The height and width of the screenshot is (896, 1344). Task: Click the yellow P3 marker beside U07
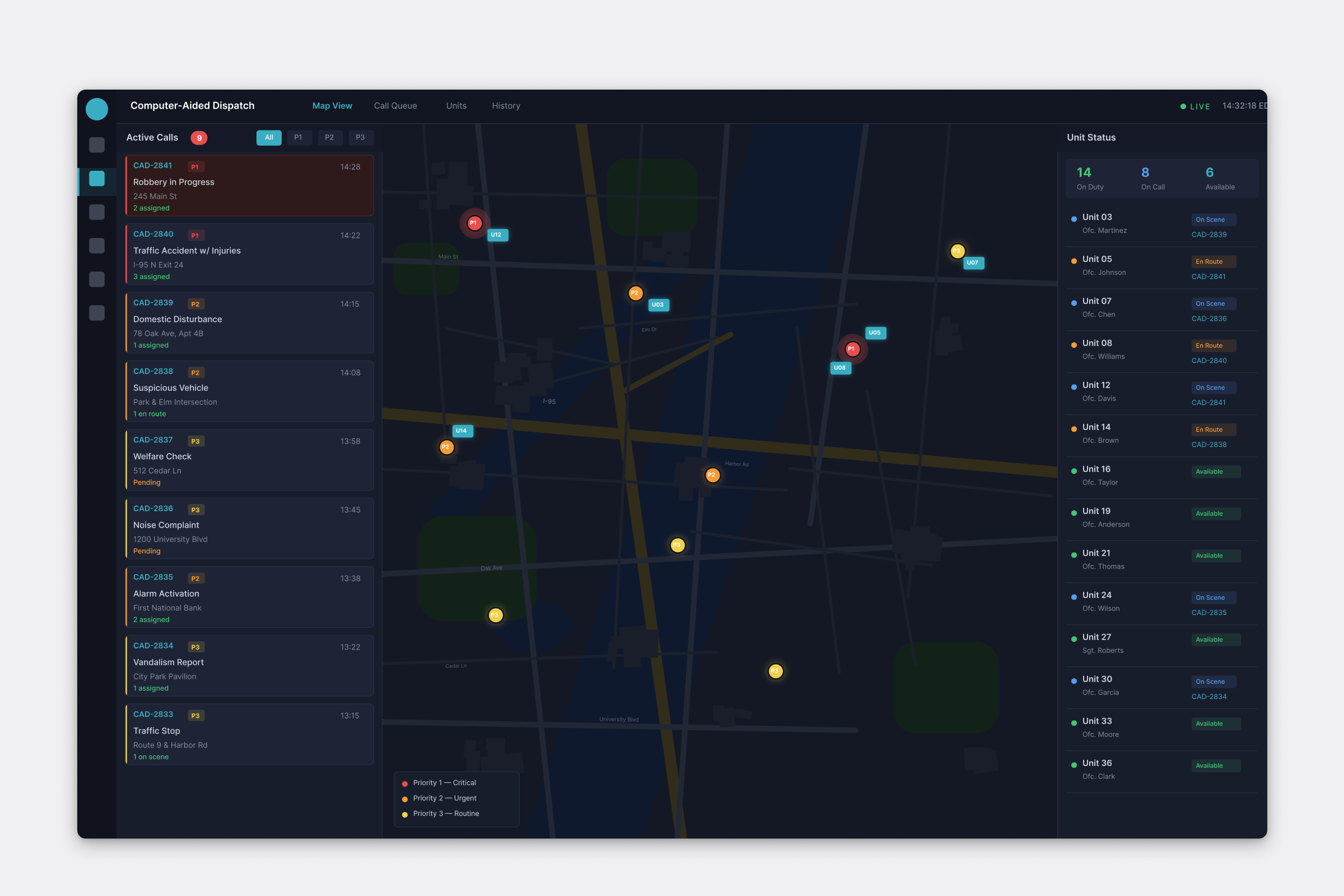(957, 251)
